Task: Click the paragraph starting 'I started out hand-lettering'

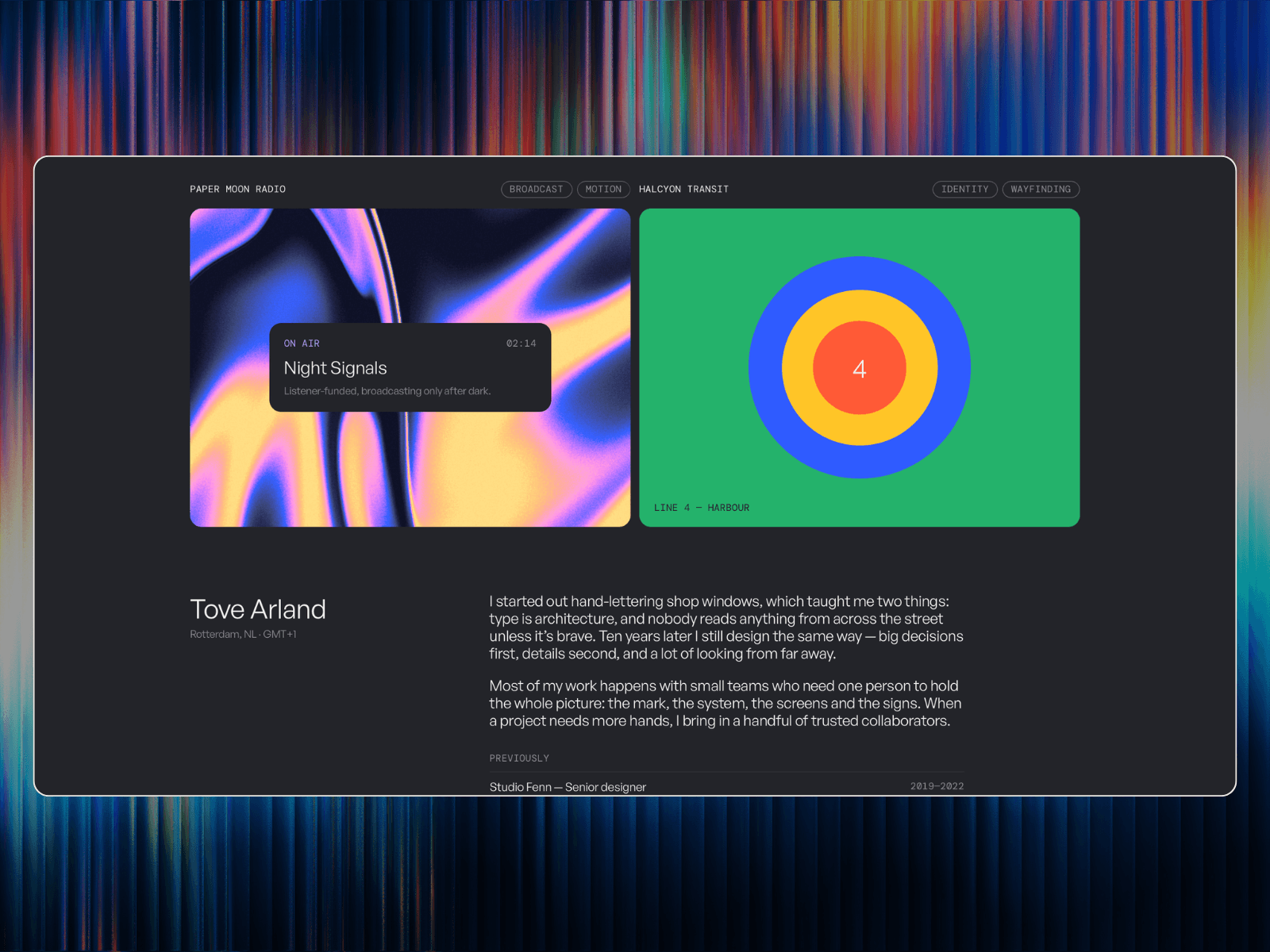Action: click(726, 628)
